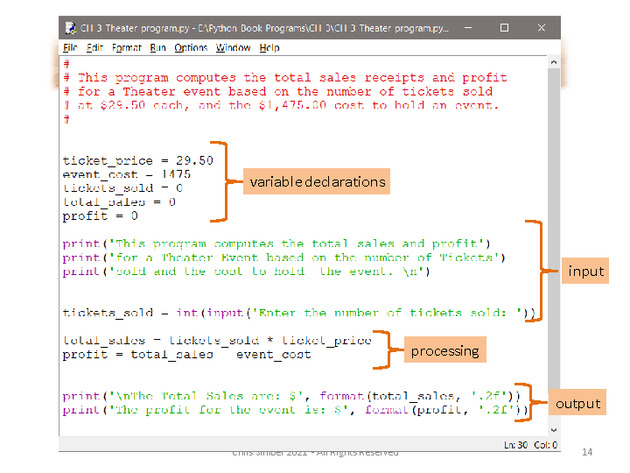This screenshot has width=630, height=473.
Task: Click the 'ticket_price = 29.50' line
Action: (138, 161)
